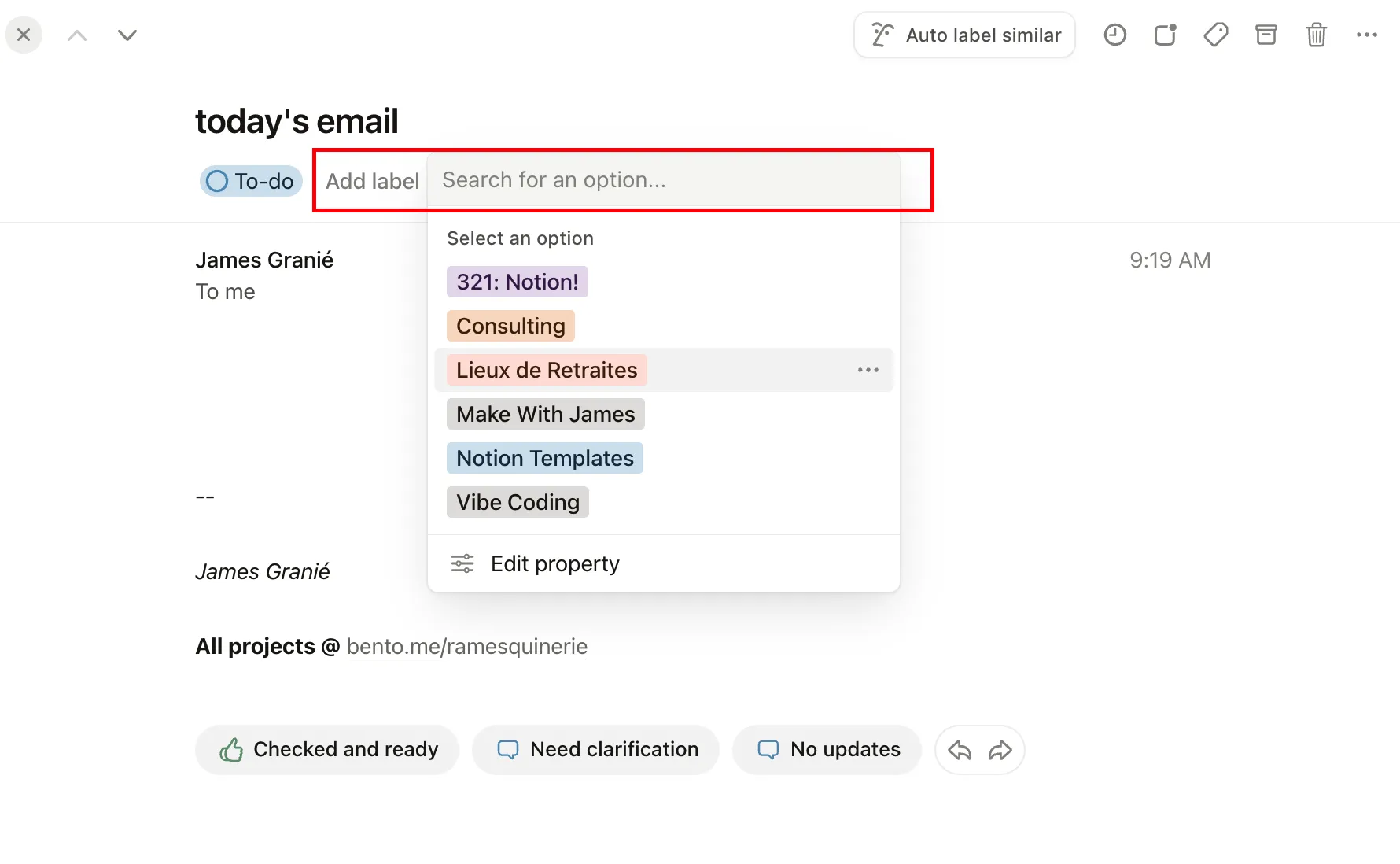Choose the Notion Templates label option
The width and height of the screenshot is (1400, 864).
[x=544, y=458]
